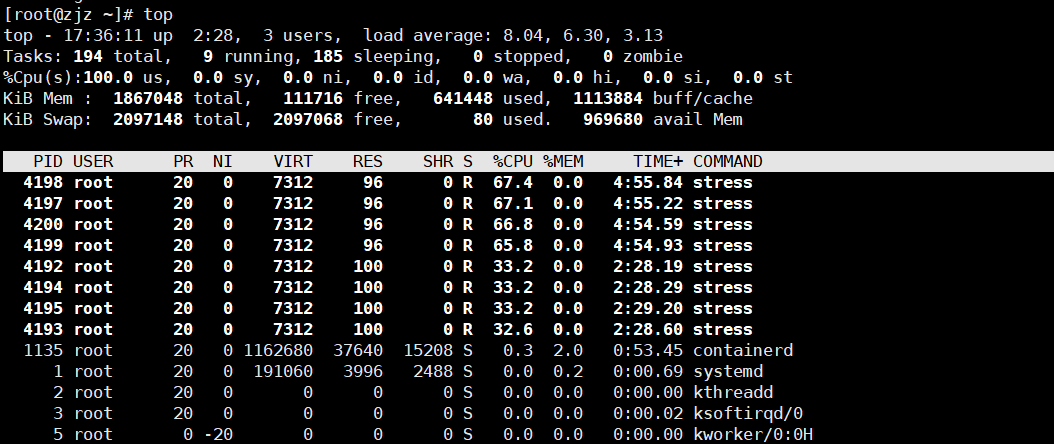Click the 4:55.84 time value

pyautogui.click(x=648, y=183)
